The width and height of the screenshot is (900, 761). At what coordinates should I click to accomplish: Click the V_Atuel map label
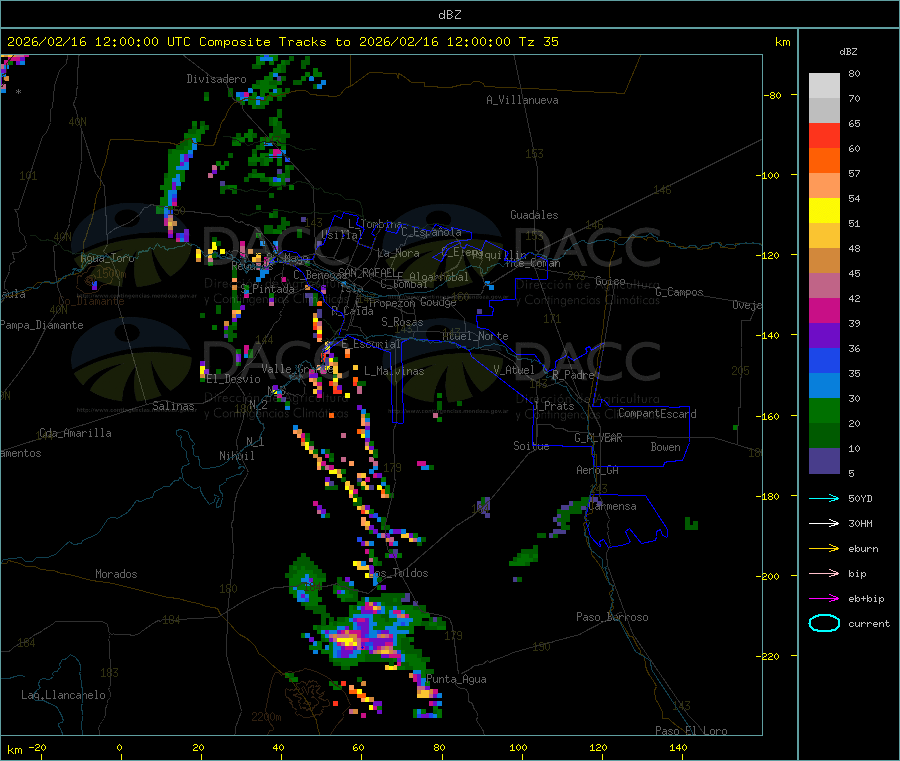pos(514,370)
